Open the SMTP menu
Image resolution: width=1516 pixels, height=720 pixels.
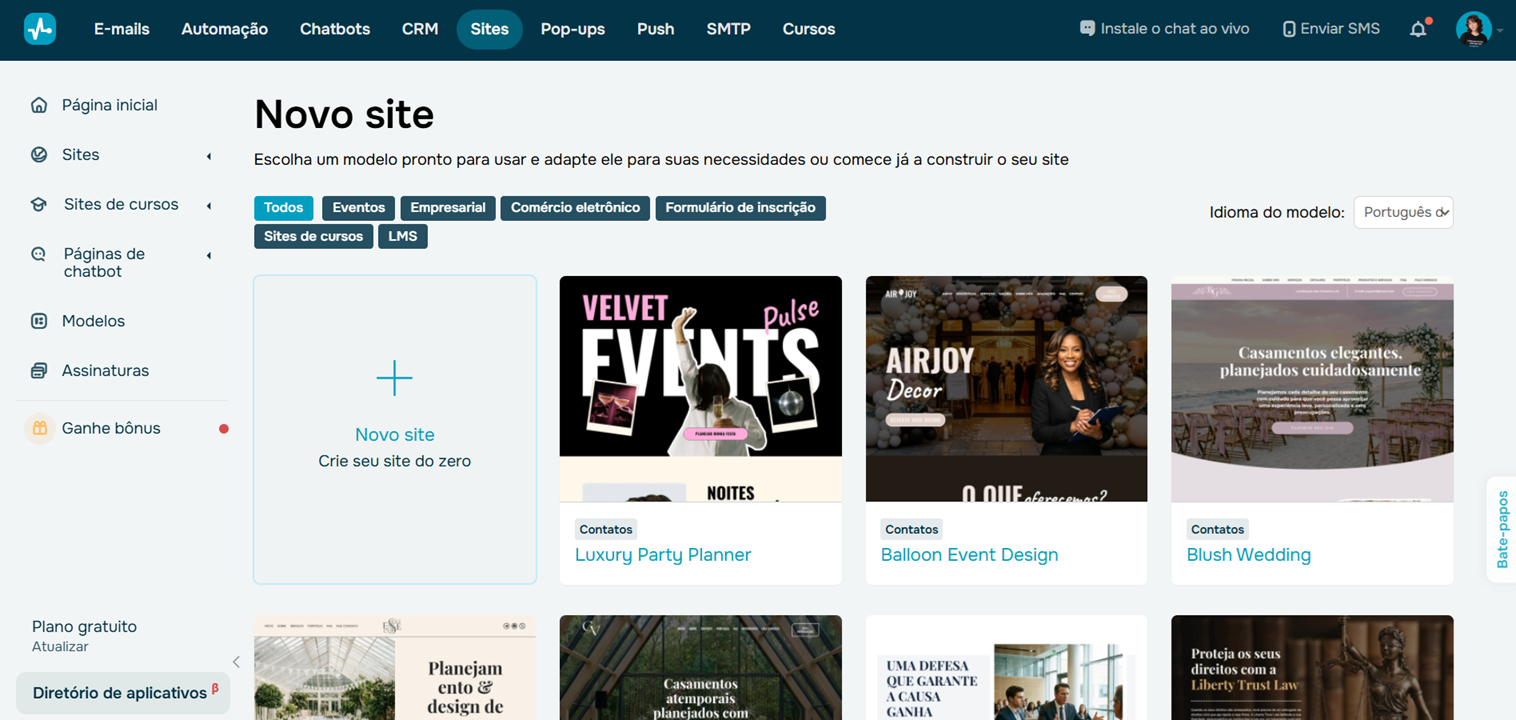728,29
